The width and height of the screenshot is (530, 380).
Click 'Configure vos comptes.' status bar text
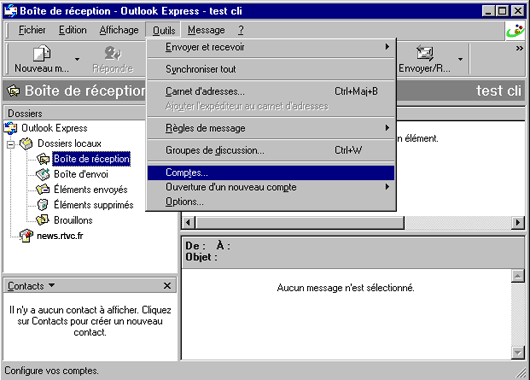[x=51, y=371]
